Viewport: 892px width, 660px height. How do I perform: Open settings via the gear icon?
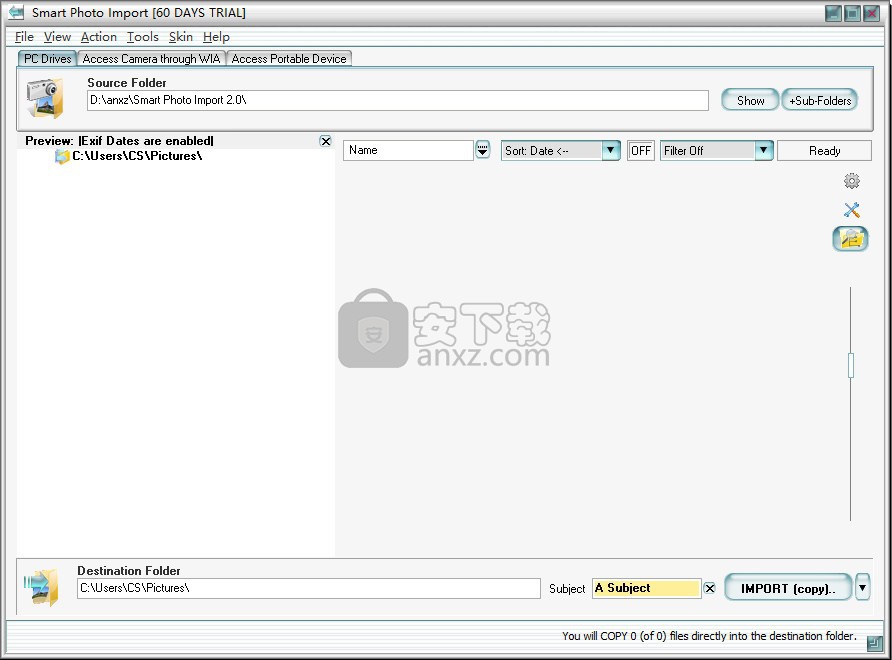(852, 181)
